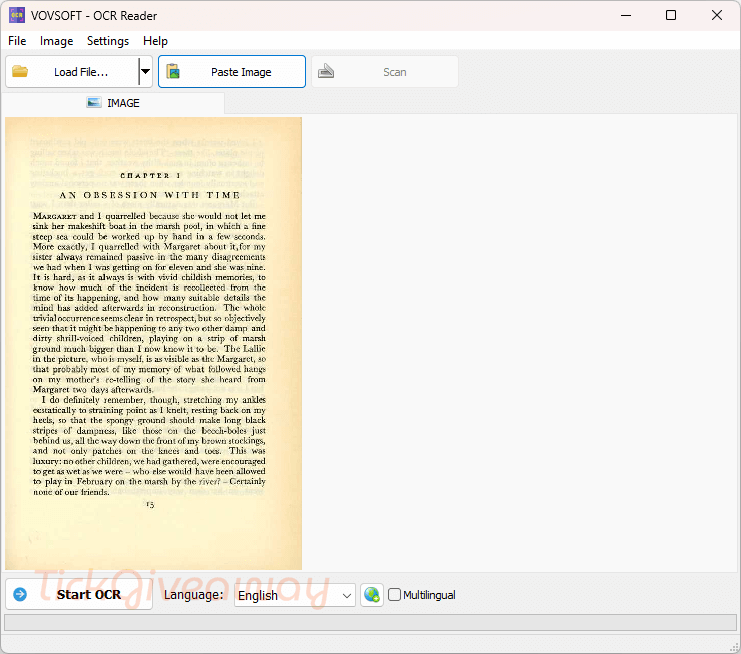Click the 'Language:' label
Viewport: 741px width, 654px height.
(194, 594)
